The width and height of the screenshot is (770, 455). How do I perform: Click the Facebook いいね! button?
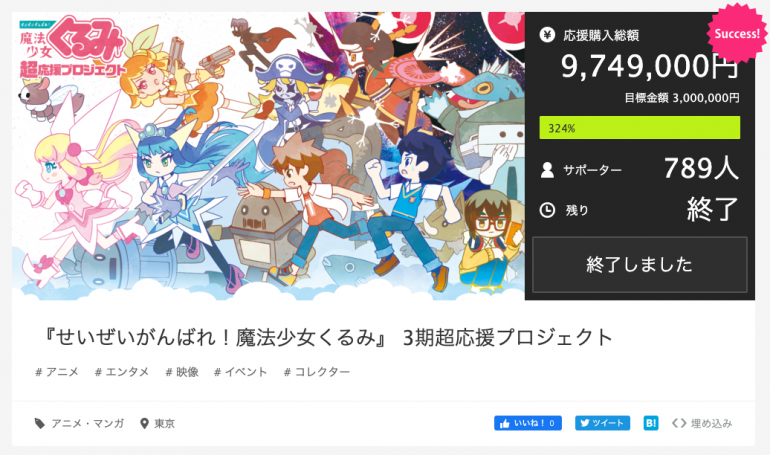pos(528,423)
